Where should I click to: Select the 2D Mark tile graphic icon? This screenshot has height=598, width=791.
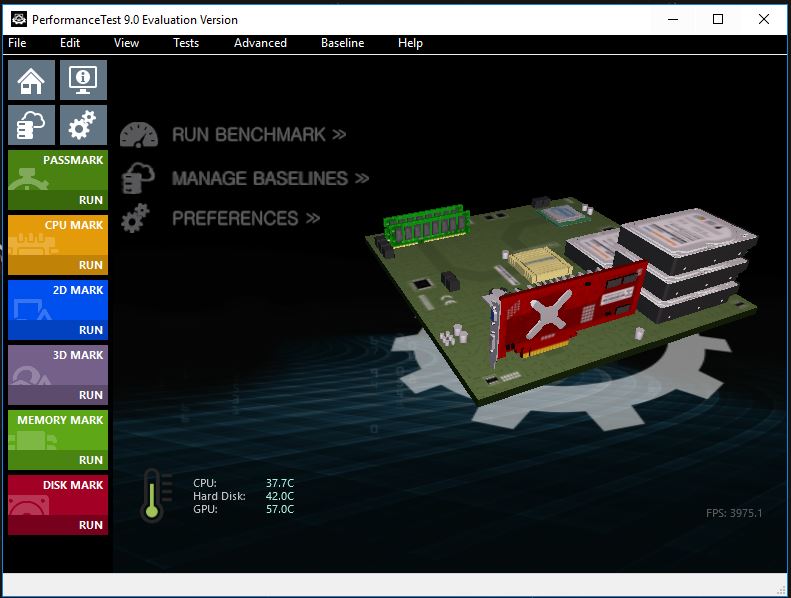[x=31, y=309]
